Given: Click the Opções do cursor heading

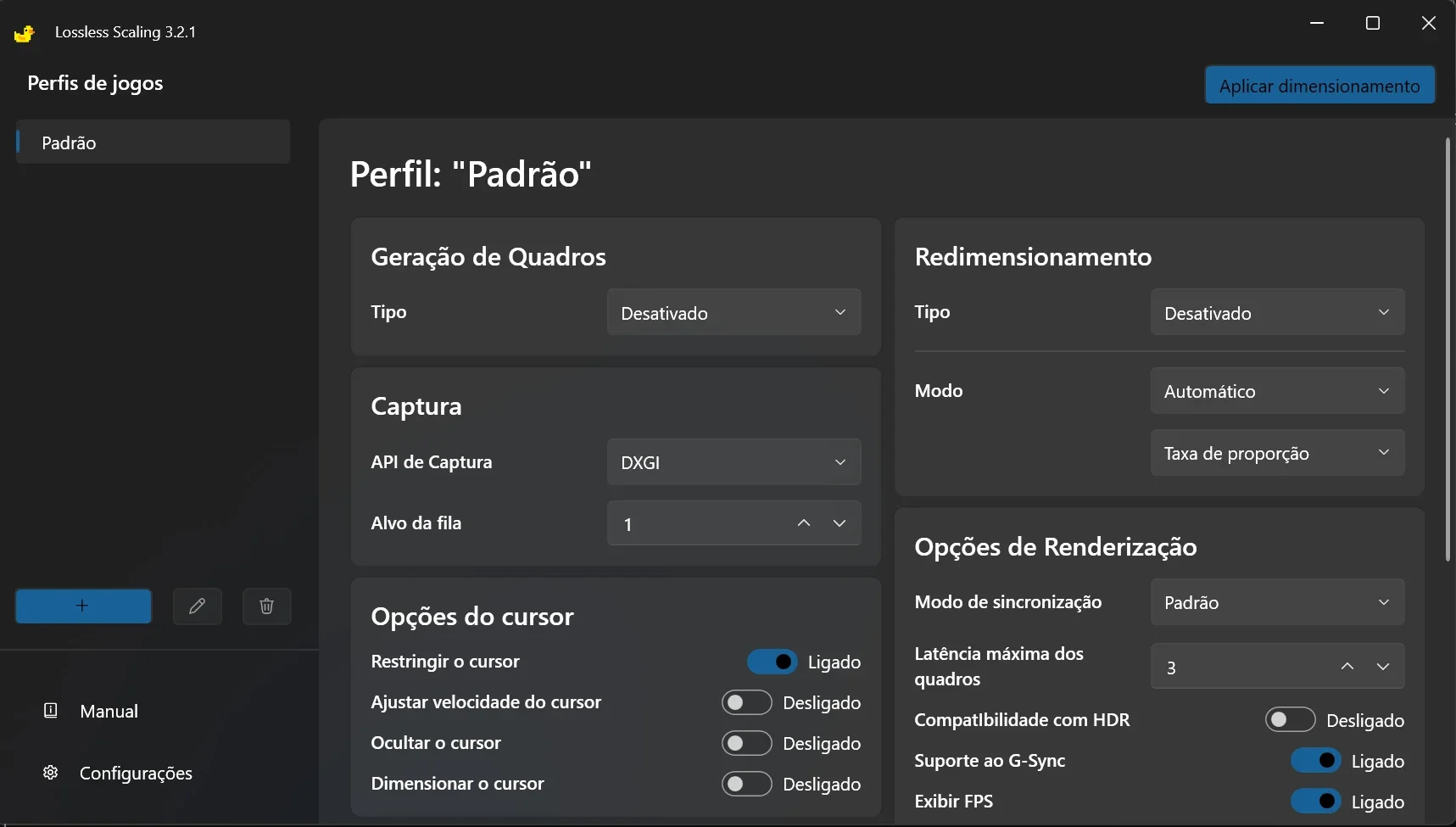Looking at the screenshot, I should click(472, 617).
